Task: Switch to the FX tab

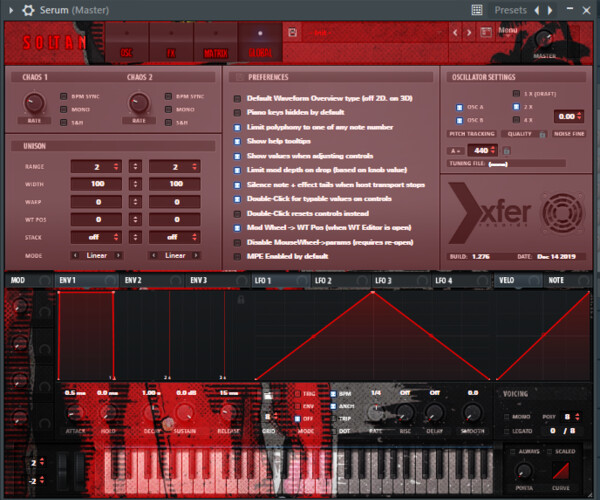Action: tap(171, 42)
